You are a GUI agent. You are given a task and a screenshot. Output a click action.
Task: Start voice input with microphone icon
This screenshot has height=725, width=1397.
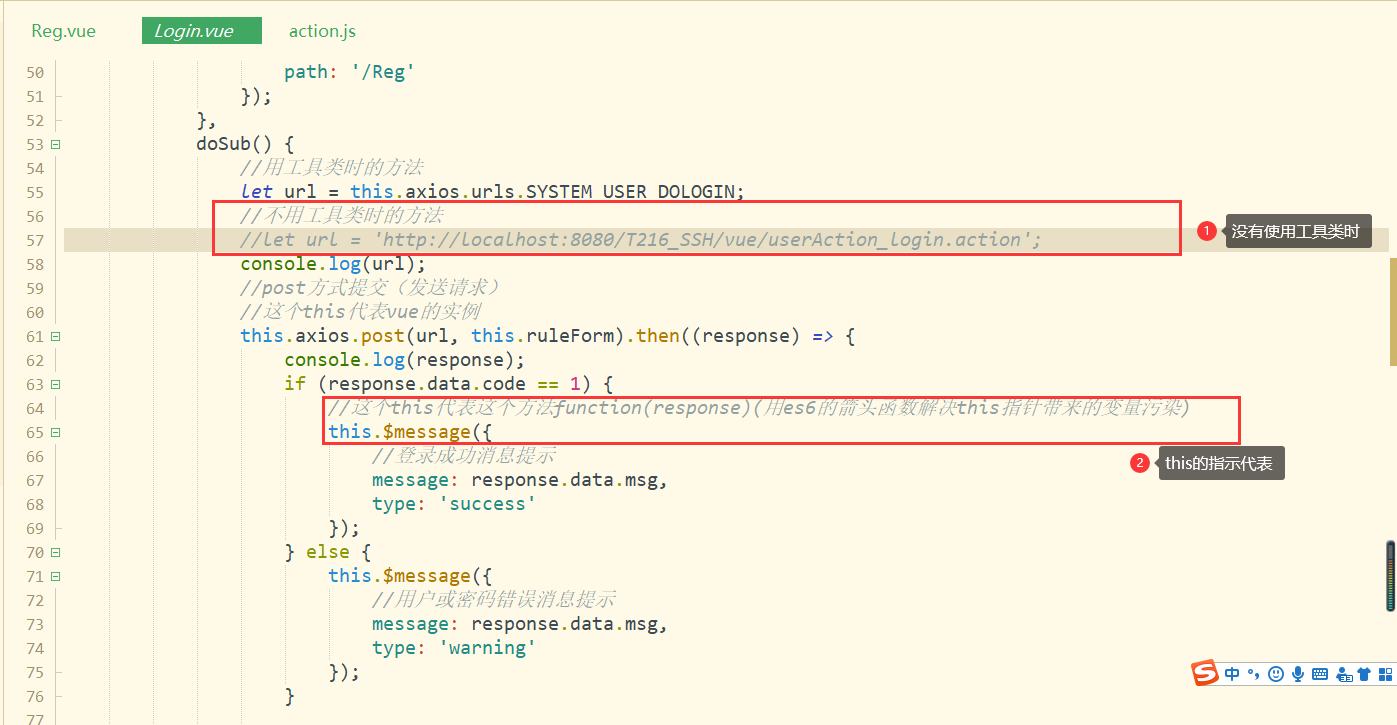[1298, 674]
